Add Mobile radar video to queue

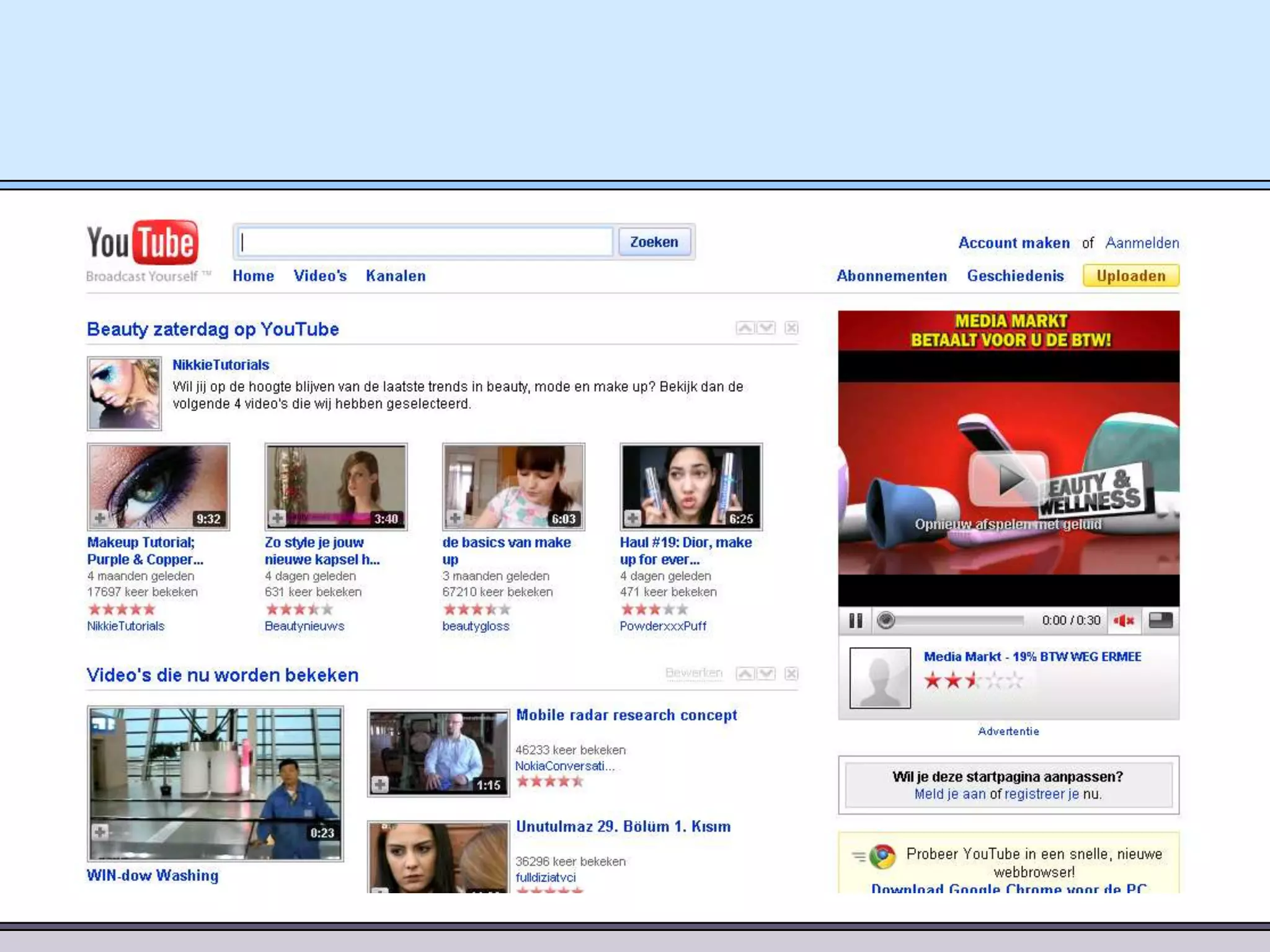click(380, 785)
